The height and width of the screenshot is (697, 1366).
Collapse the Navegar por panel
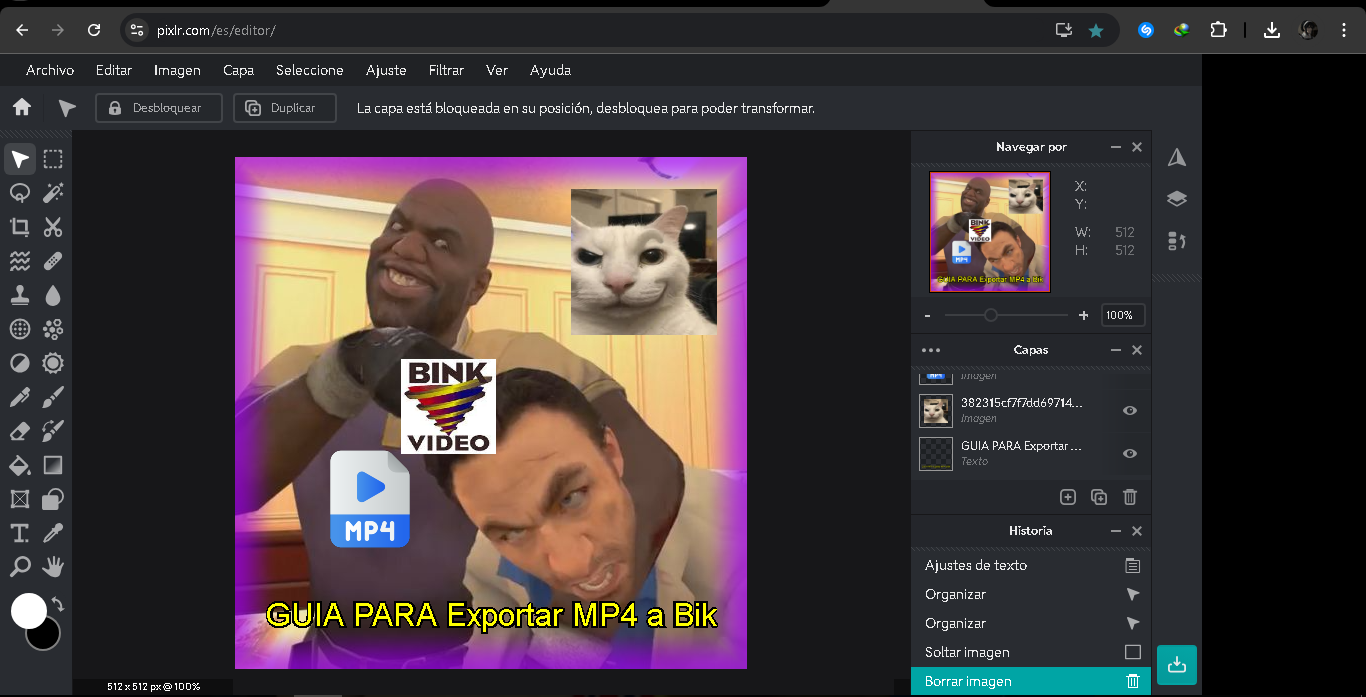1116,147
